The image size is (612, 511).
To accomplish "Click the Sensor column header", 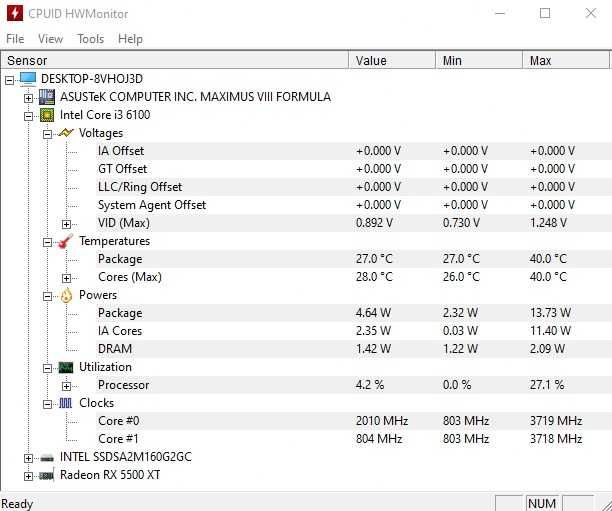I will tap(174, 61).
